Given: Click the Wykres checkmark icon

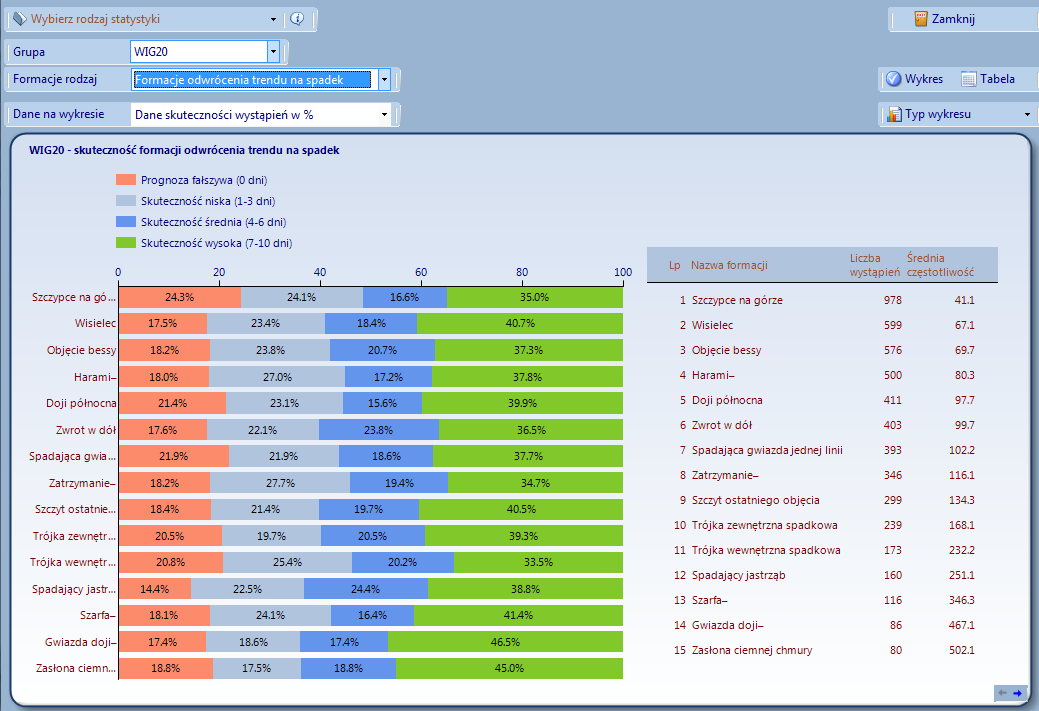Looking at the screenshot, I should 894,79.
